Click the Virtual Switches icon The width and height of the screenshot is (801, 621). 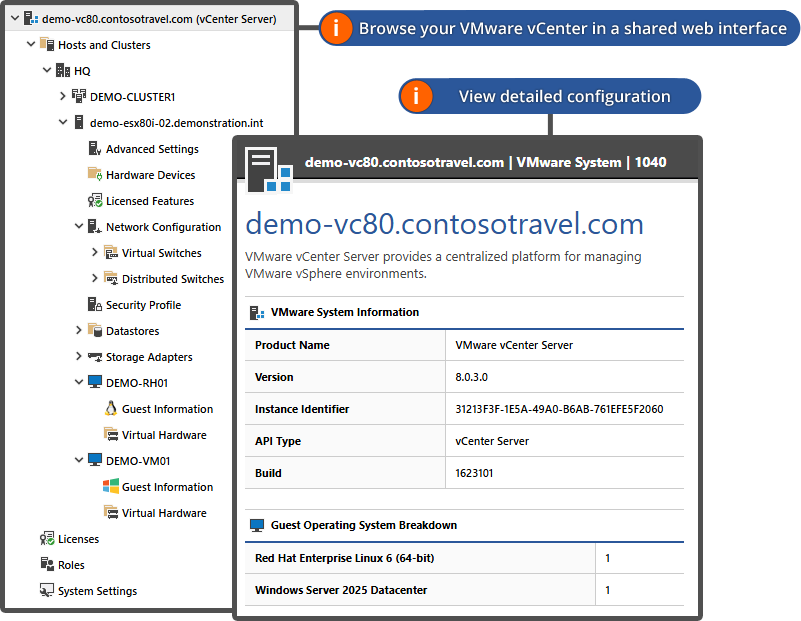click(111, 252)
